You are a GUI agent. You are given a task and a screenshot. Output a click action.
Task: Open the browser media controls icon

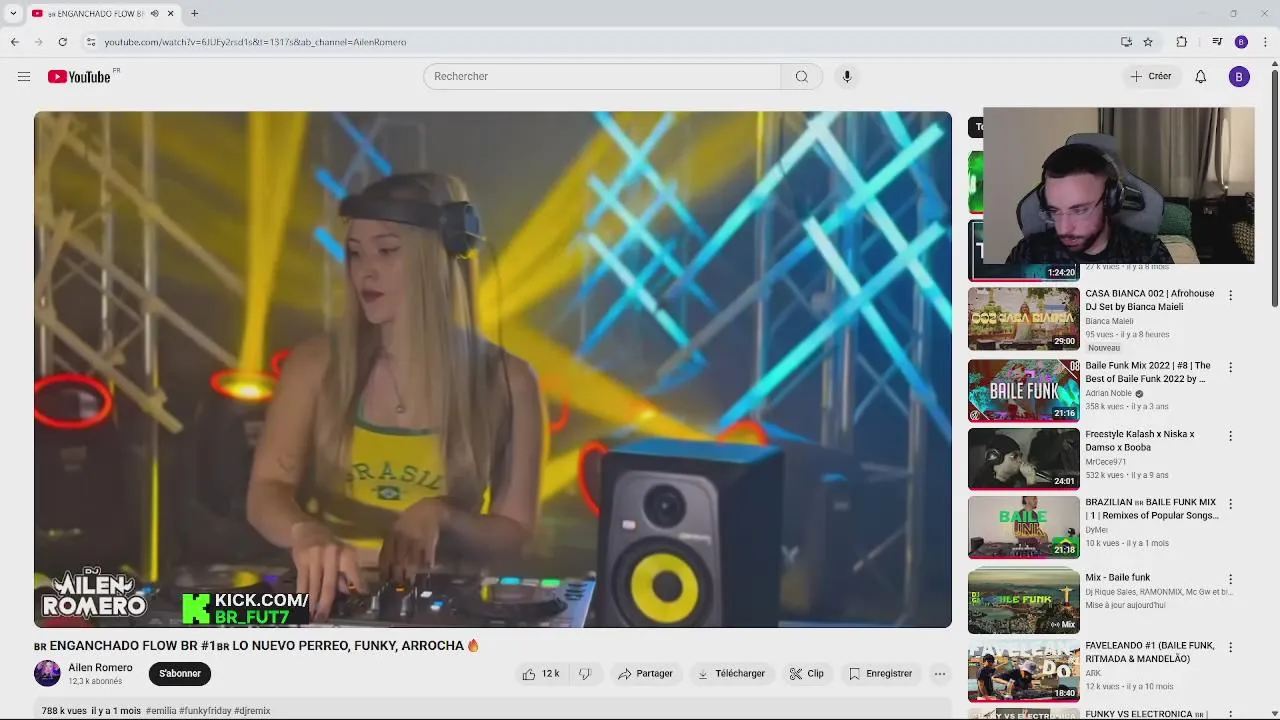[1217, 42]
